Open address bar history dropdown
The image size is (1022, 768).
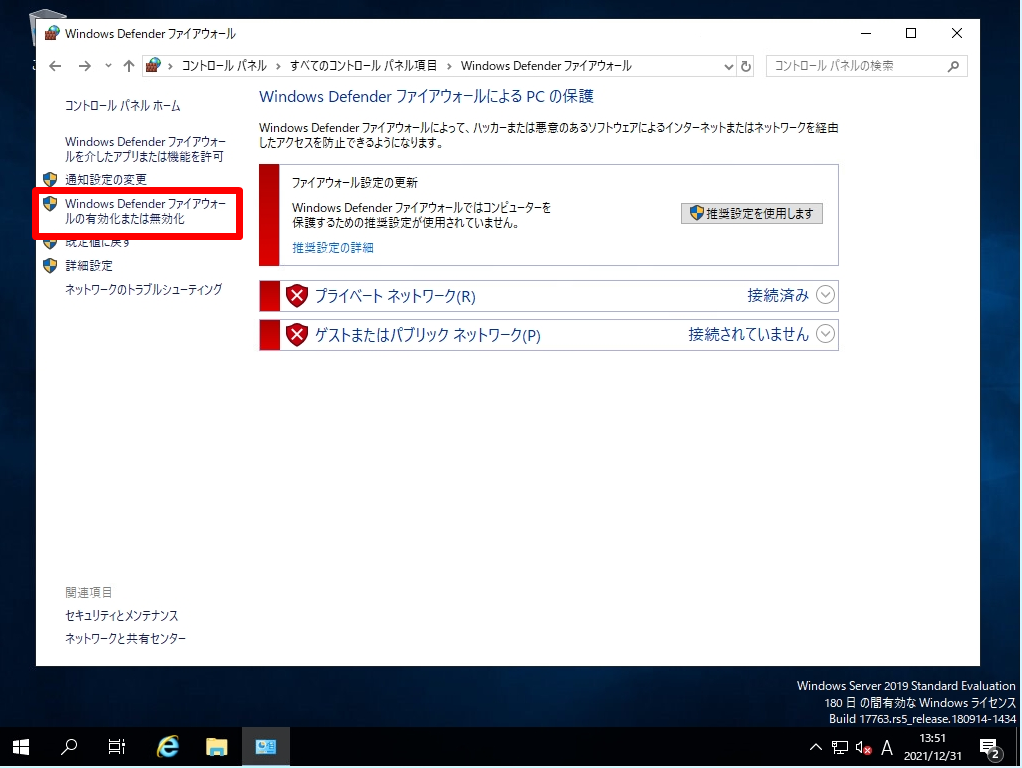[x=729, y=66]
